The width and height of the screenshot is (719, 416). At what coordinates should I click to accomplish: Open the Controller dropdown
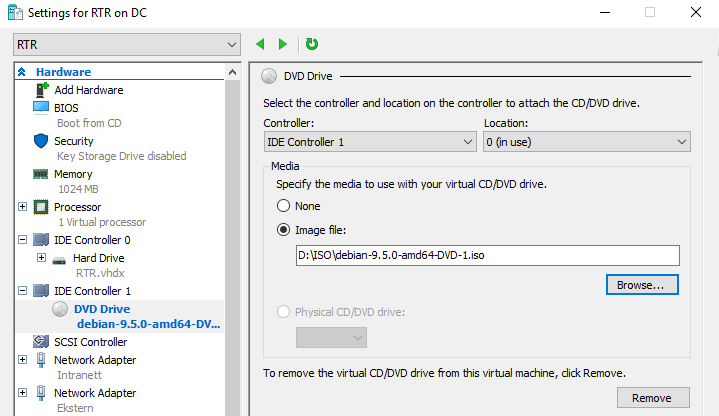click(369, 142)
